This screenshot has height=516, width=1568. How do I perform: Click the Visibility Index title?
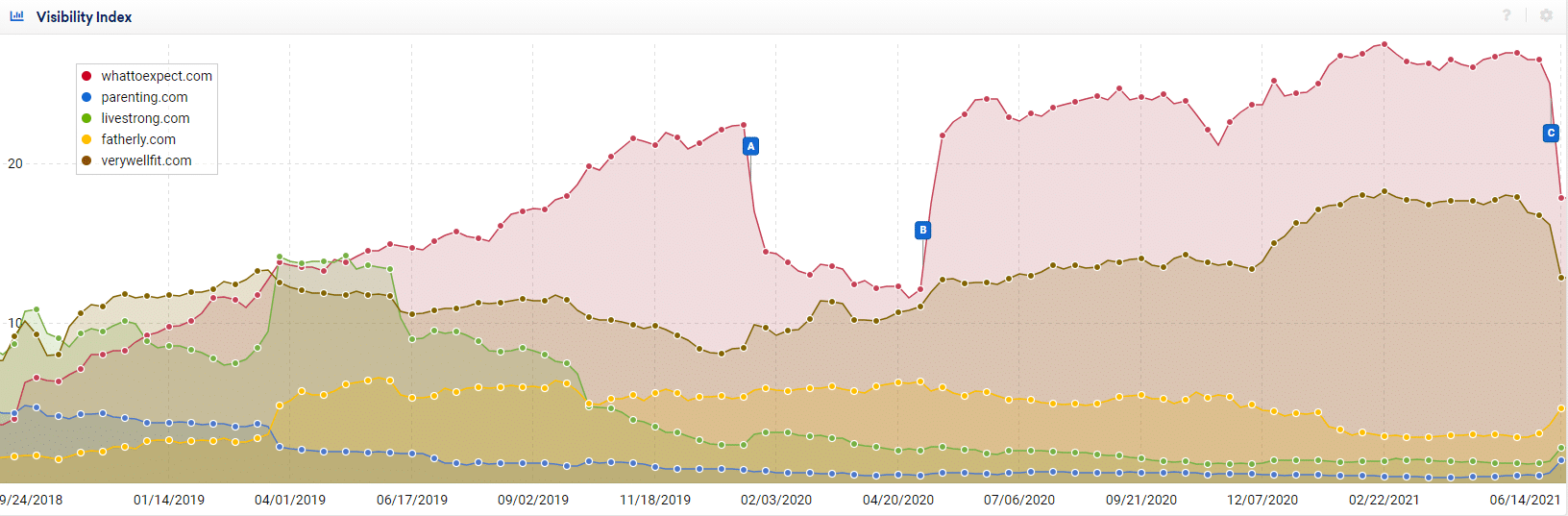84,17
